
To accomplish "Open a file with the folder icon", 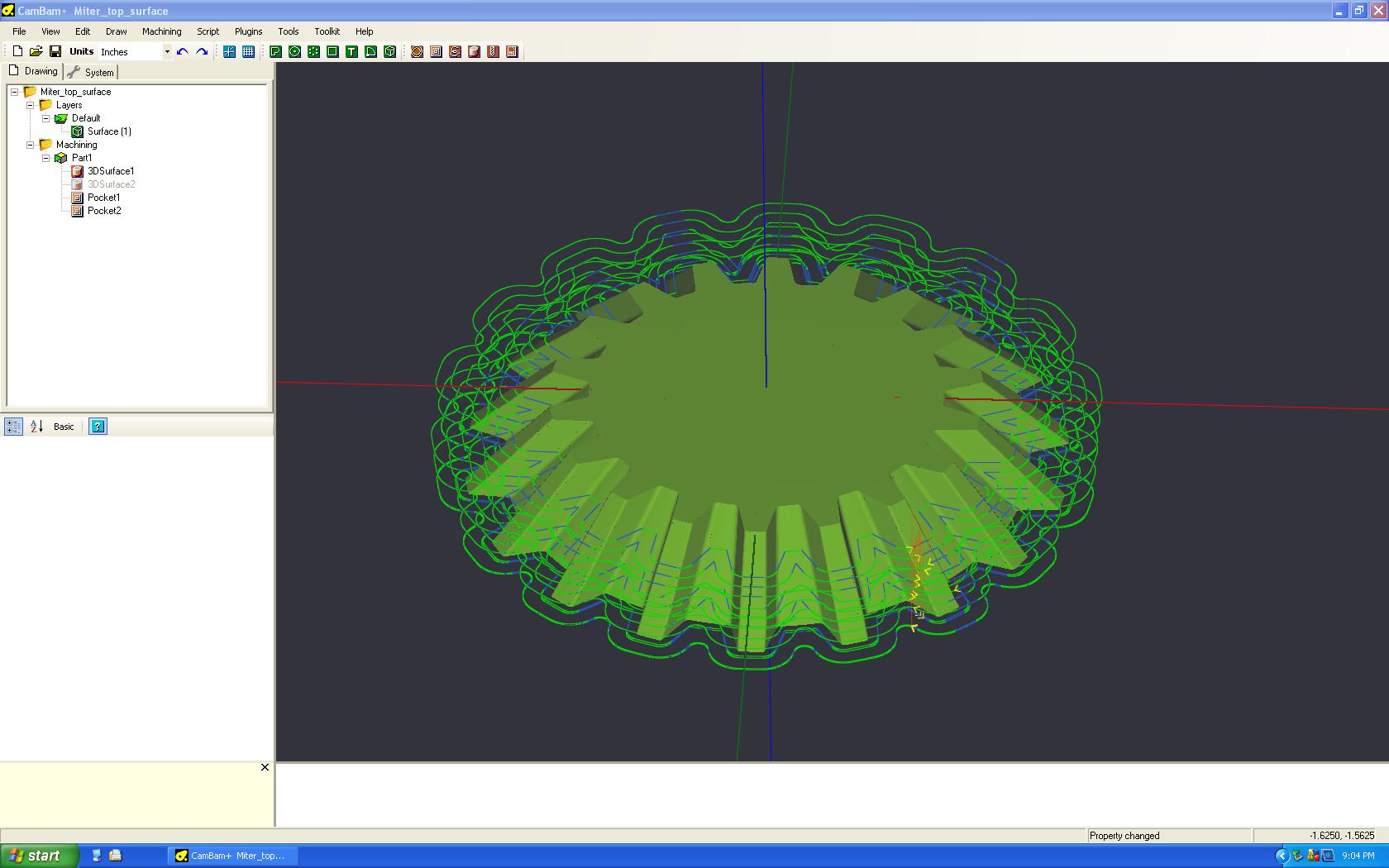I will (x=36, y=51).
